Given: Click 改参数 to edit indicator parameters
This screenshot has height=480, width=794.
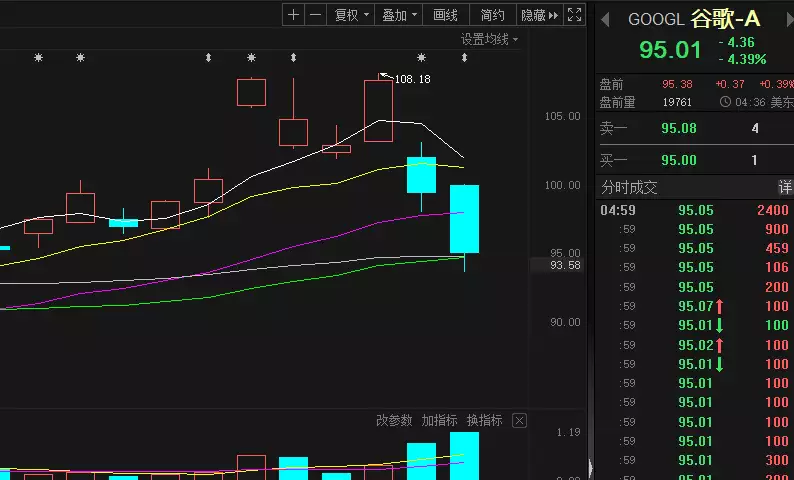Looking at the screenshot, I should [394, 421].
